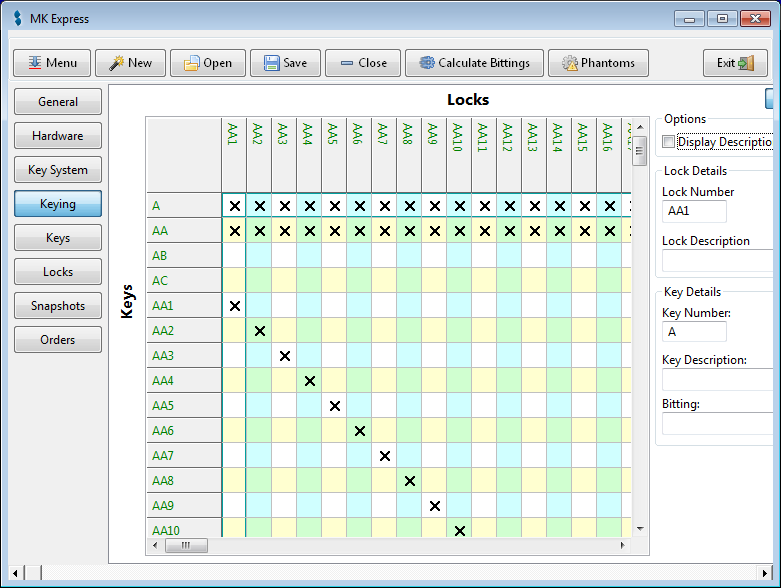Screen dimensions: 781x588
Task: Click the grid vertical scrollbar thumb
Action: (640, 151)
